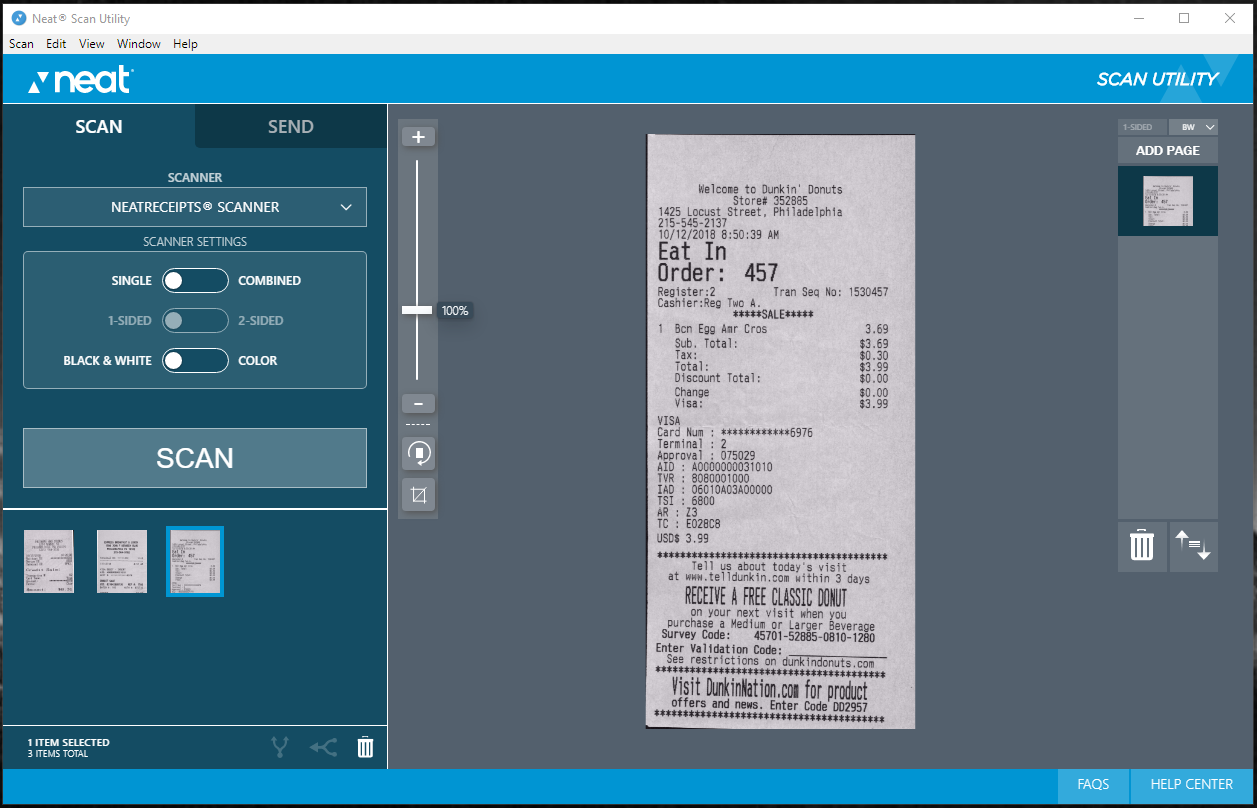Reorder pages with the sort arrows icon
The image size is (1257, 808).
[x=1193, y=546]
